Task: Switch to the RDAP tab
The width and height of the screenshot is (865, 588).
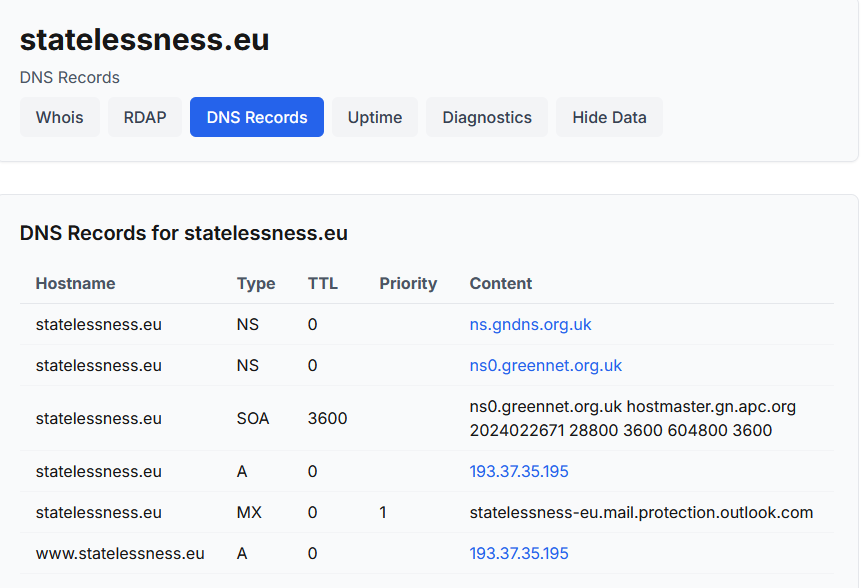Action: 145,117
